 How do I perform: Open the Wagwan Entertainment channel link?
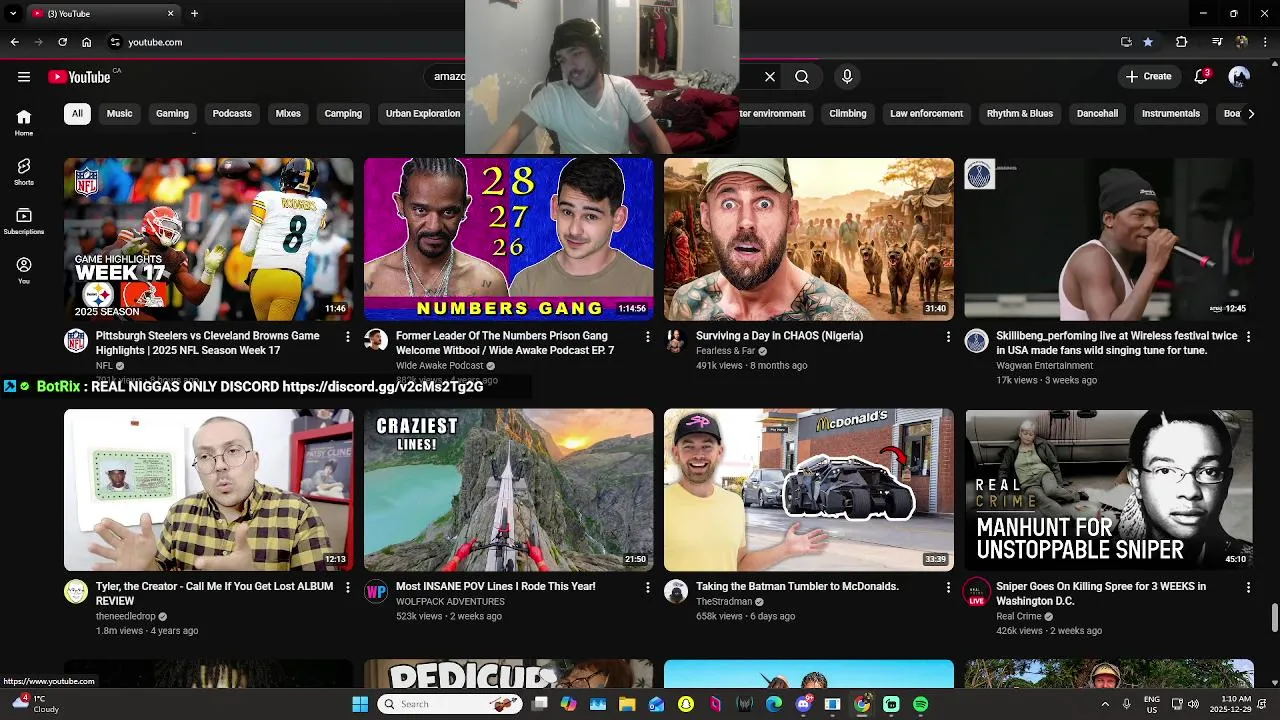point(1044,366)
